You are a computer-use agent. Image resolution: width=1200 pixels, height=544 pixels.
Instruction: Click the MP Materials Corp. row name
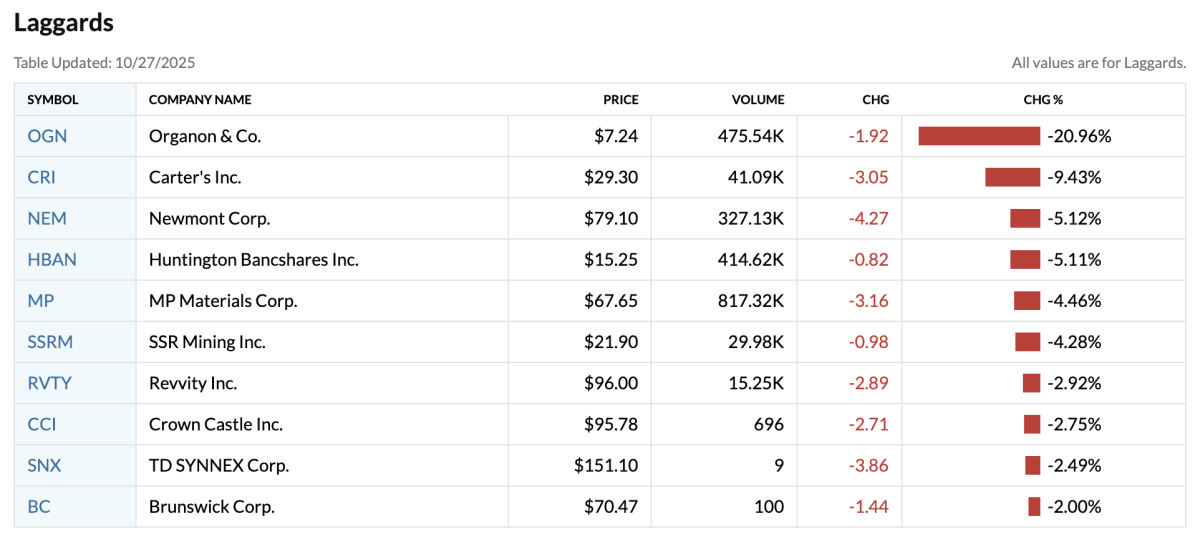[x=223, y=300]
